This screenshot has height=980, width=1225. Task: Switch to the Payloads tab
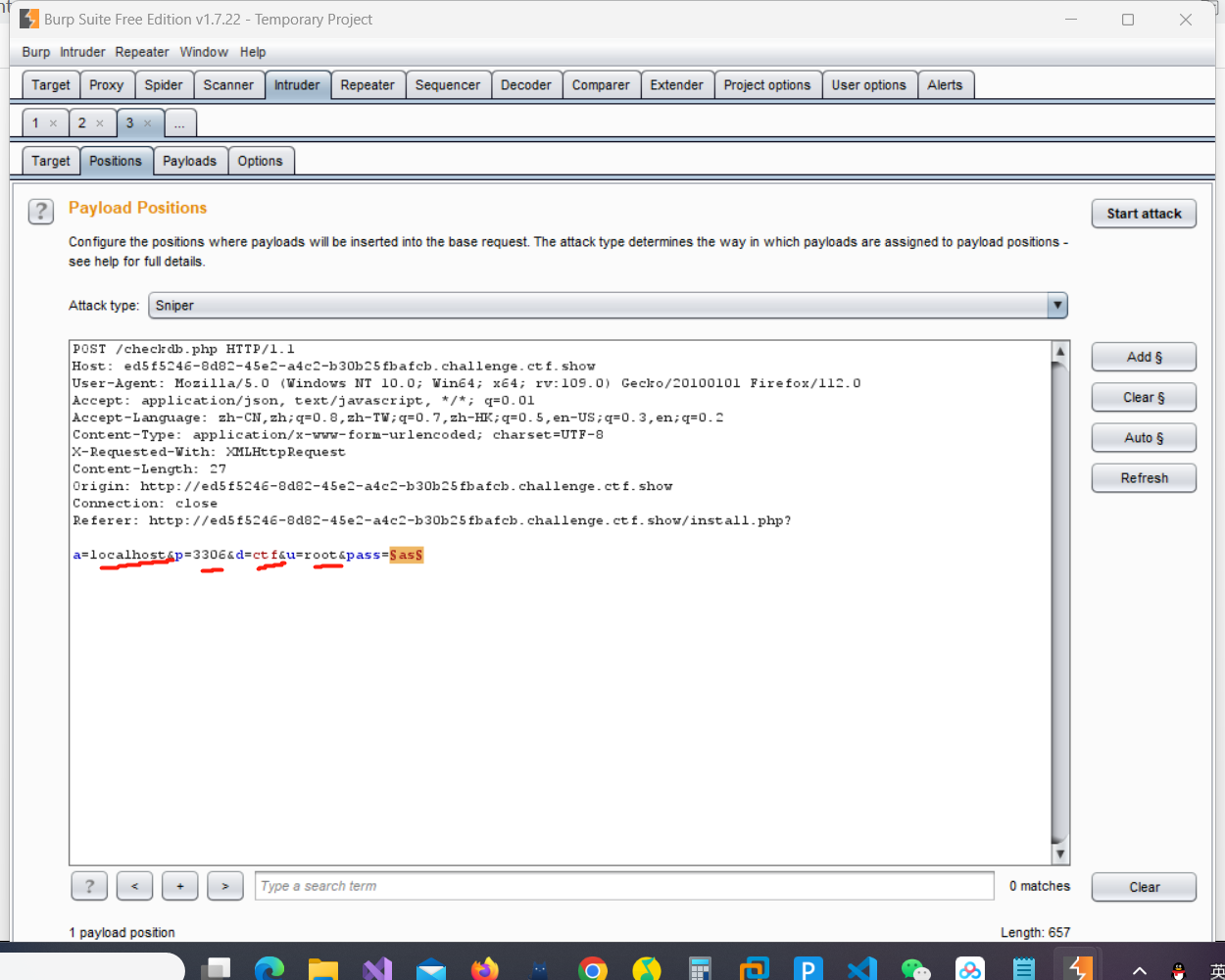[189, 161]
